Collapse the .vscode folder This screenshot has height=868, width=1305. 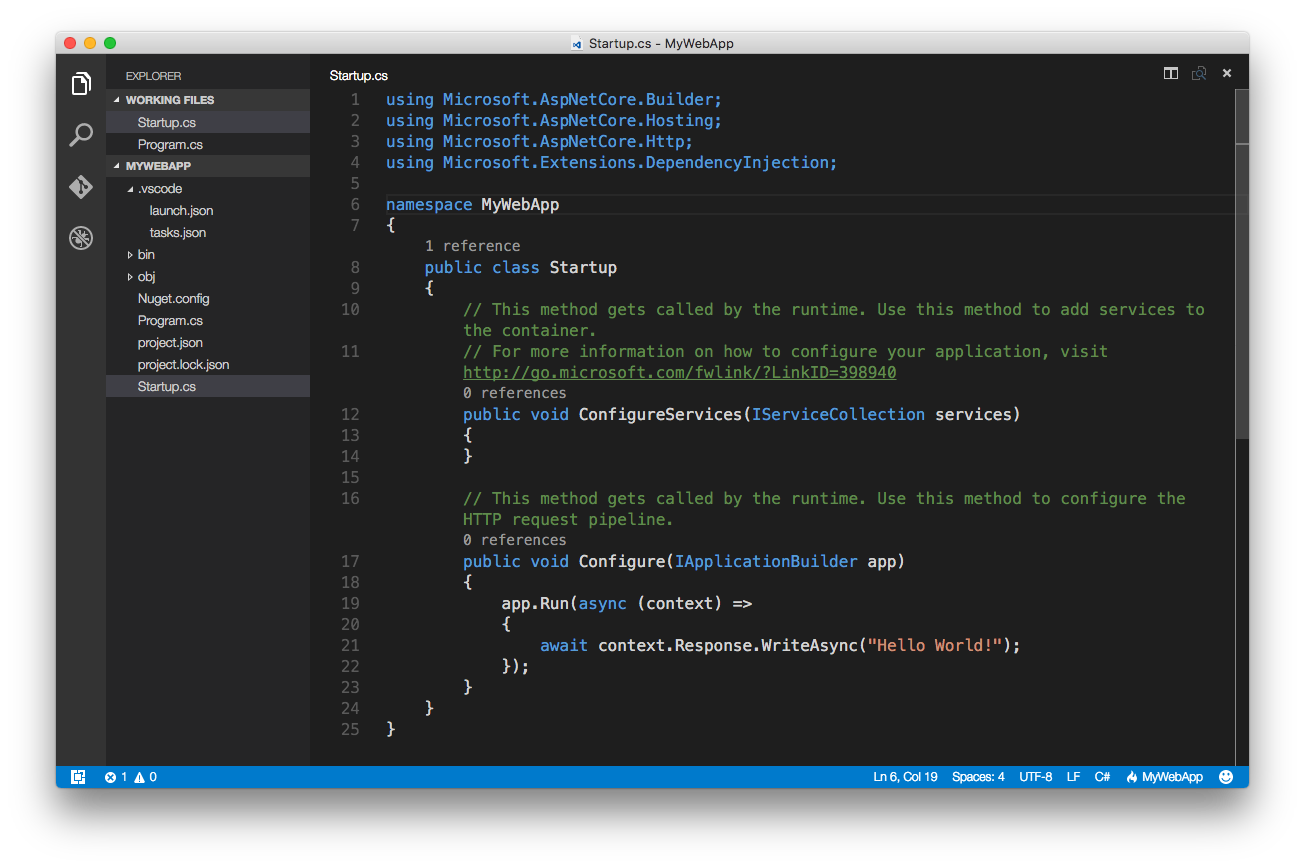(159, 189)
